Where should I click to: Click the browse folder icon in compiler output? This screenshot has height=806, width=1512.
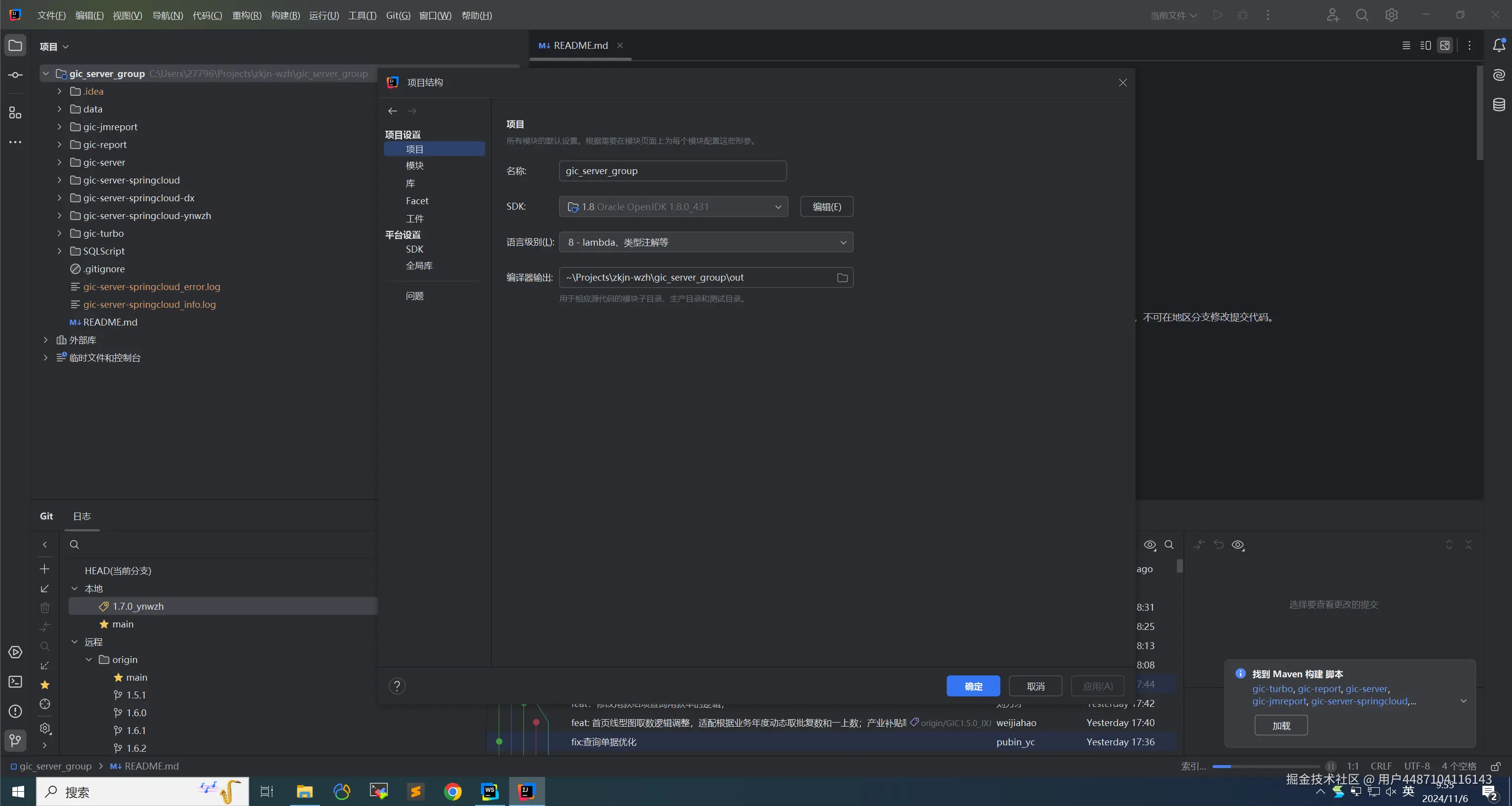[x=842, y=278]
